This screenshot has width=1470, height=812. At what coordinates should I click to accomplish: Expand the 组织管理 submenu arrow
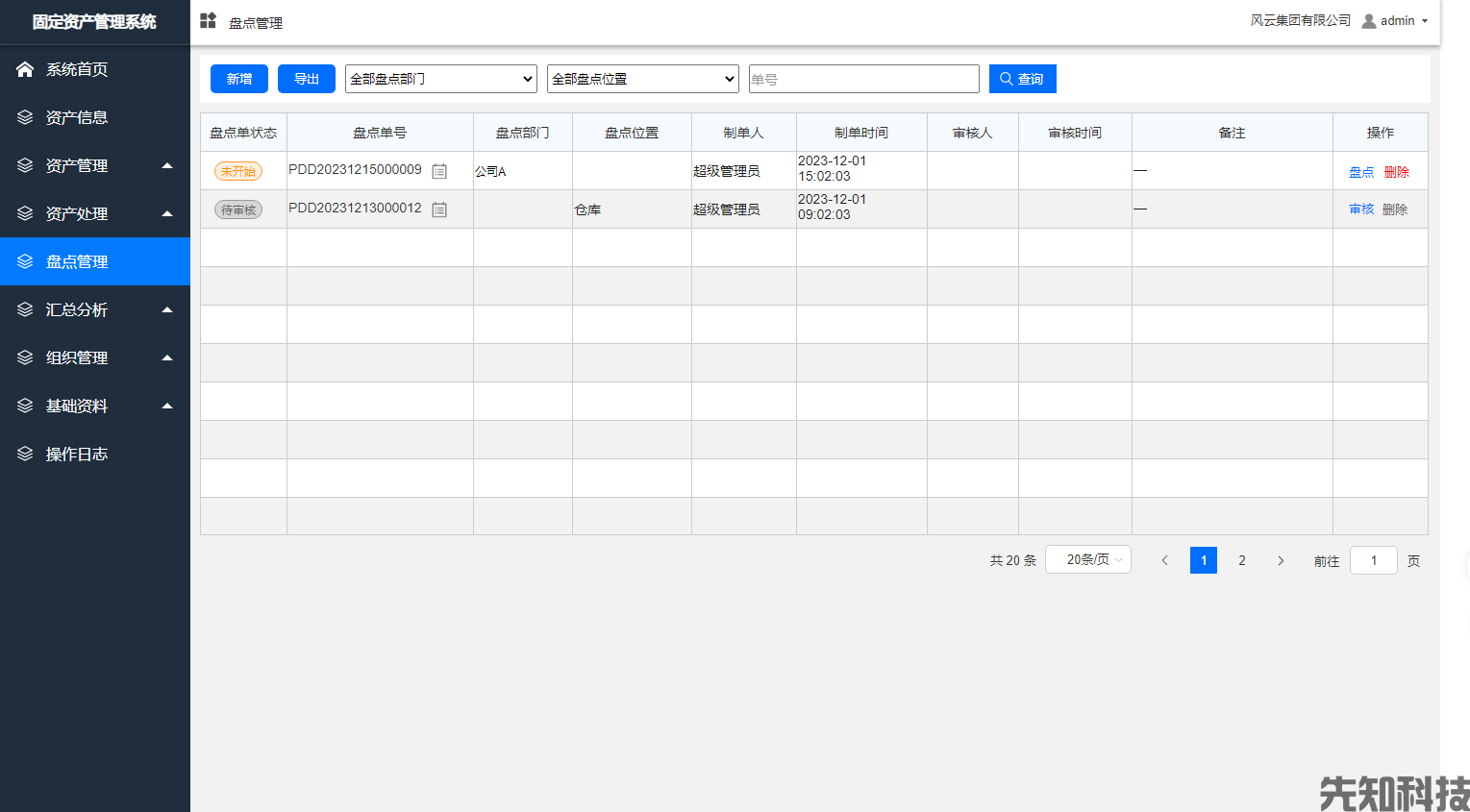pyautogui.click(x=167, y=357)
